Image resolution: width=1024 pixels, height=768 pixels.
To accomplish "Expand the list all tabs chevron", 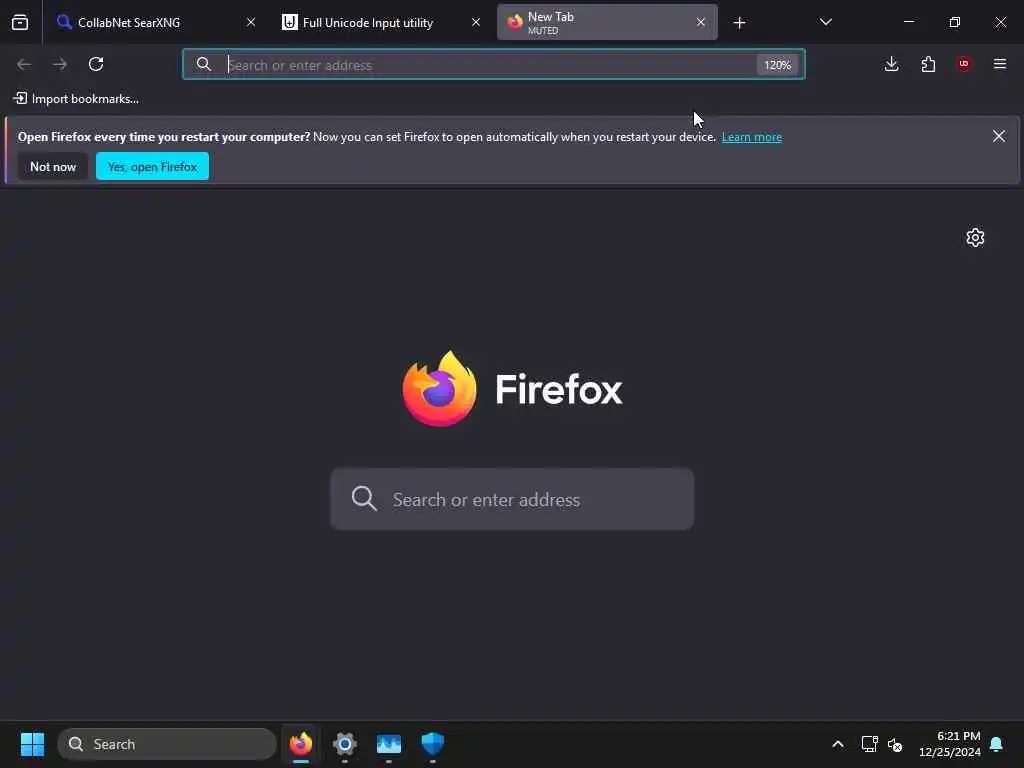I will 825,22.
